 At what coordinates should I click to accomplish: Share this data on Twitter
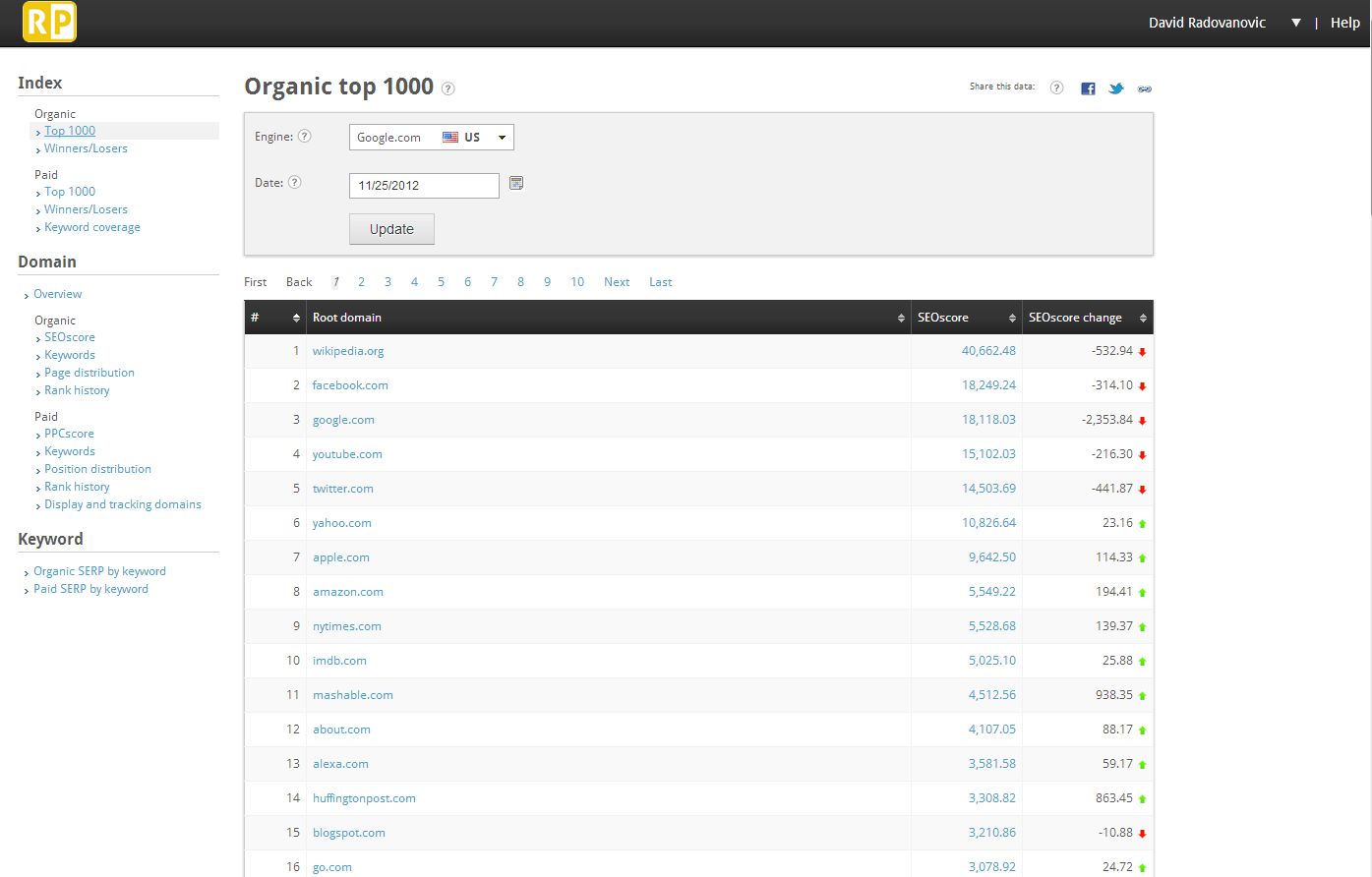[1116, 88]
